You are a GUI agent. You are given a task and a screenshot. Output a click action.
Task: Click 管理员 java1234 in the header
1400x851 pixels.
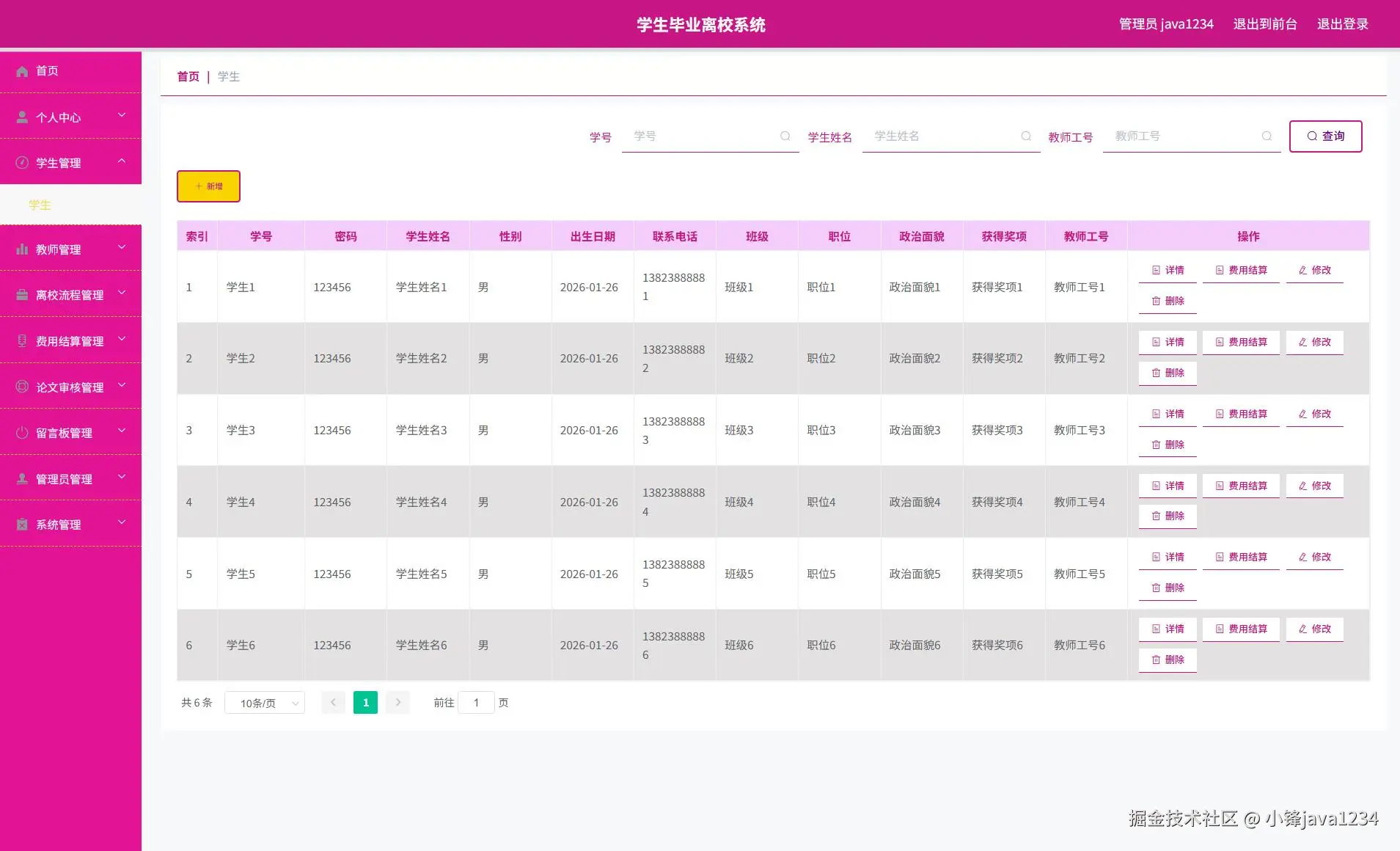(1166, 24)
